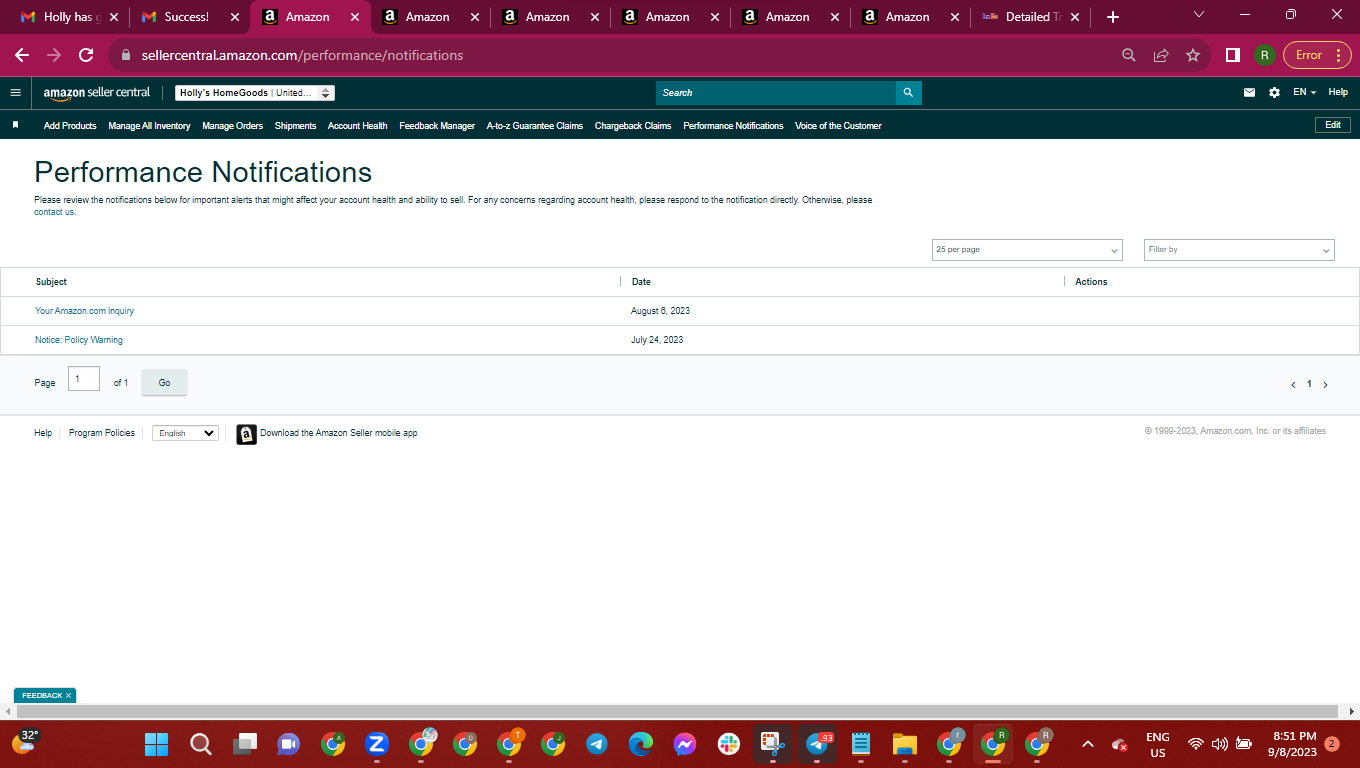Go to Manage All Inventory
This screenshot has width=1360, height=768.
(x=149, y=126)
